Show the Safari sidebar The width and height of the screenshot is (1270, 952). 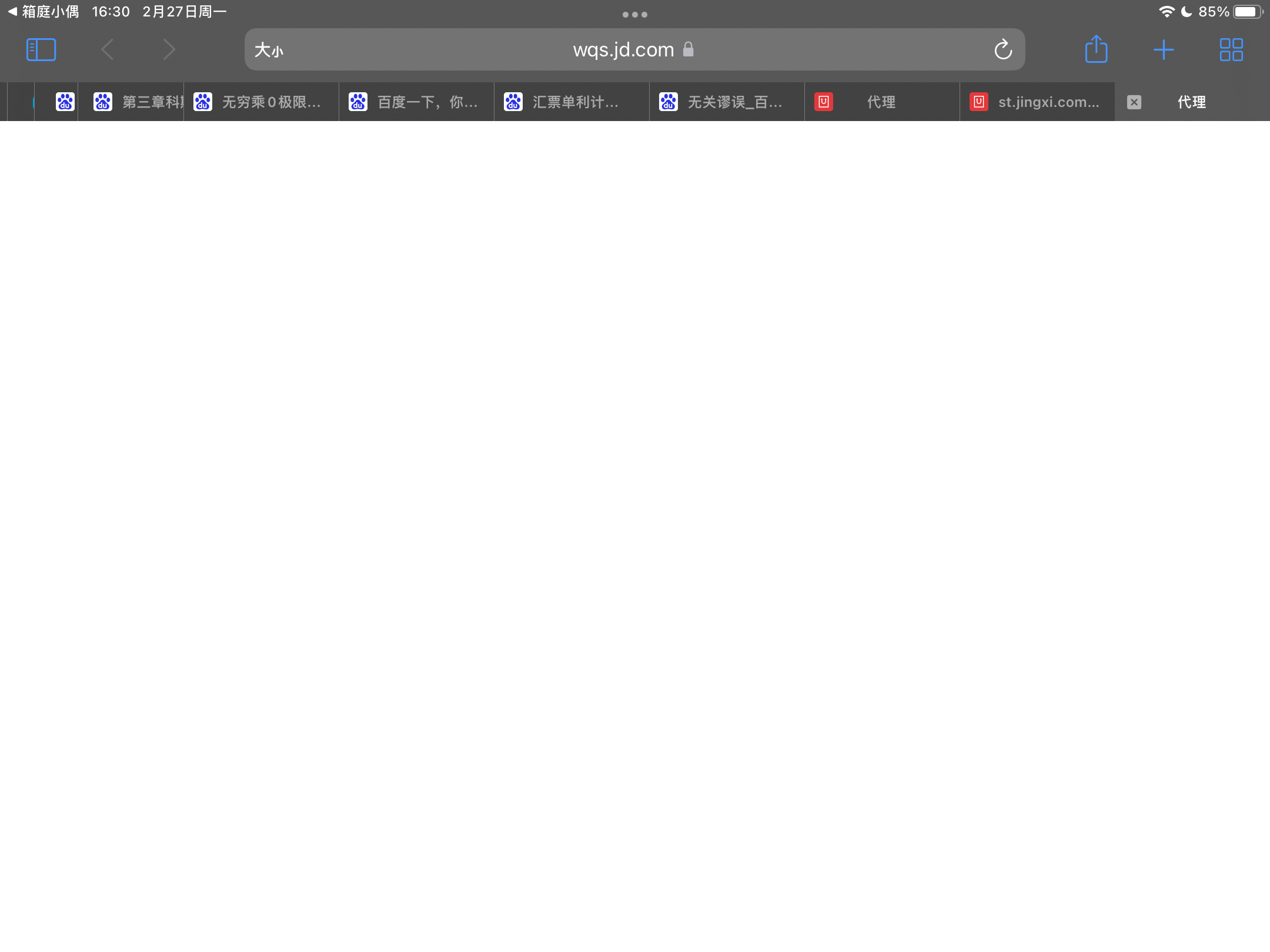click(41, 49)
